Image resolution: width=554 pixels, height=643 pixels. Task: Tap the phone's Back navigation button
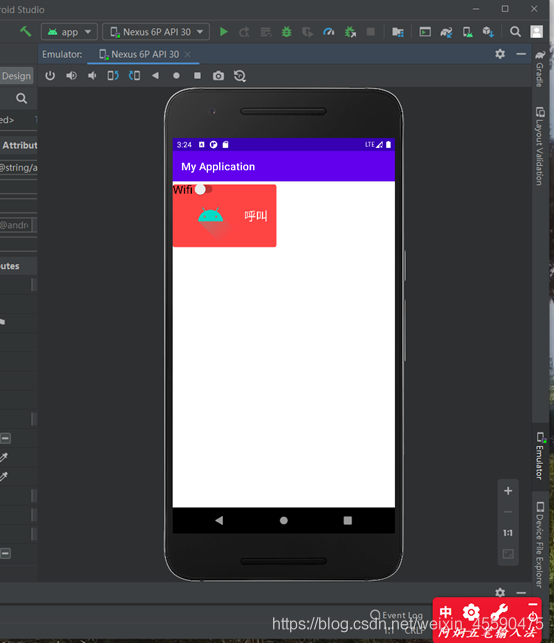pyautogui.click(x=219, y=520)
